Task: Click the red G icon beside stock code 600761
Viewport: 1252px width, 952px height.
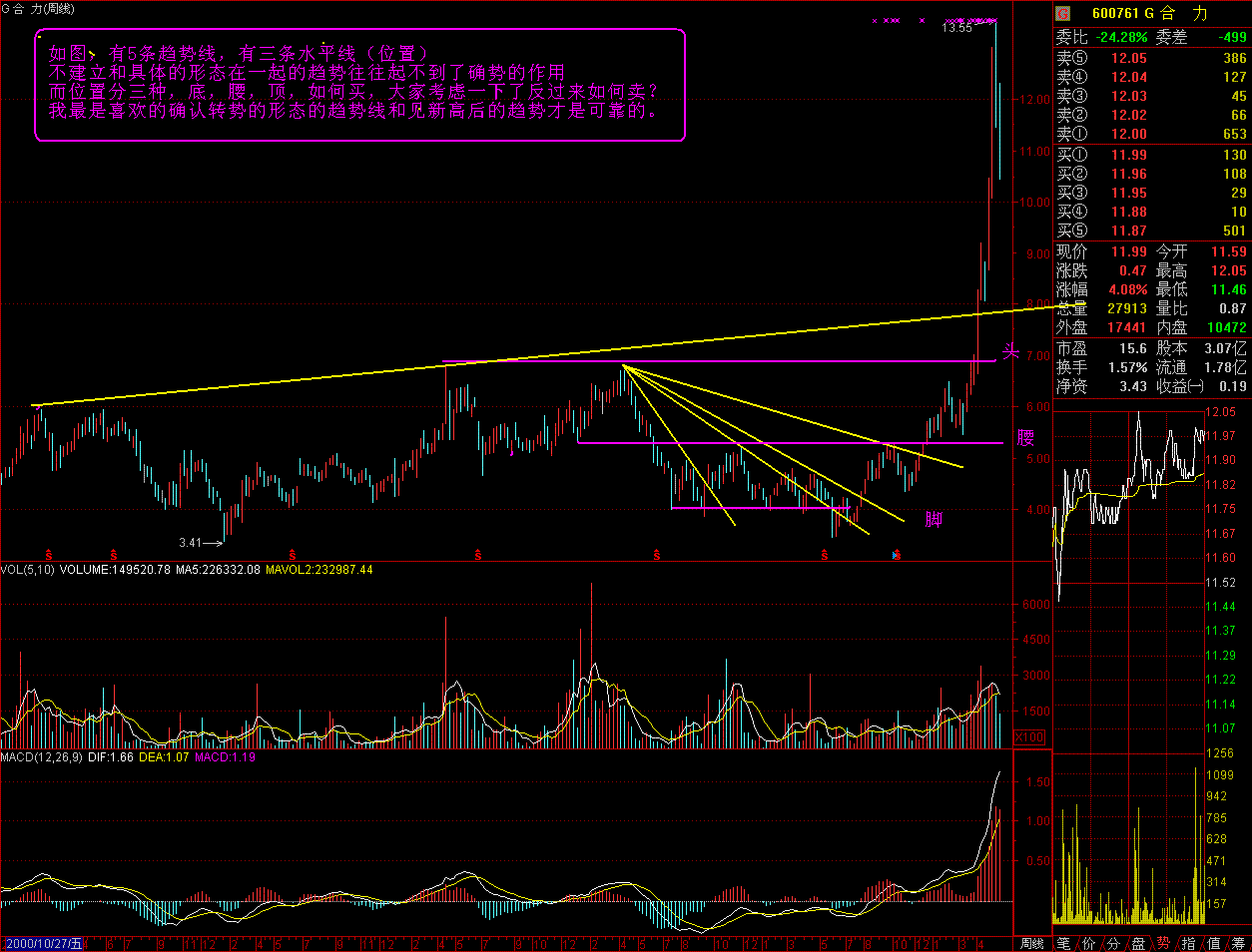Action: coord(1063,13)
